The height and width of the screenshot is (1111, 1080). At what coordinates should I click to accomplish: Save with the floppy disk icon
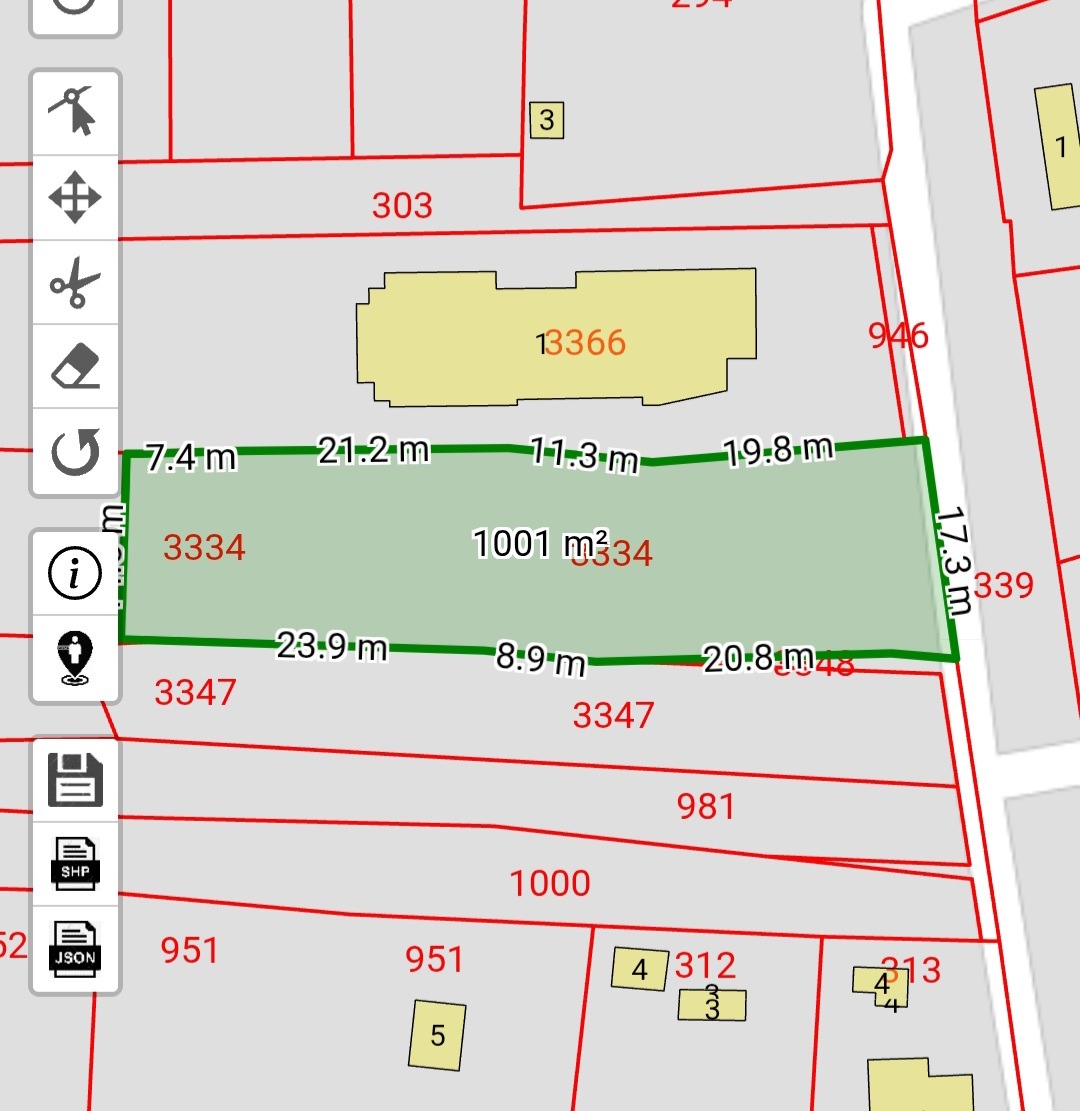pyautogui.click(x=76, y=781)
